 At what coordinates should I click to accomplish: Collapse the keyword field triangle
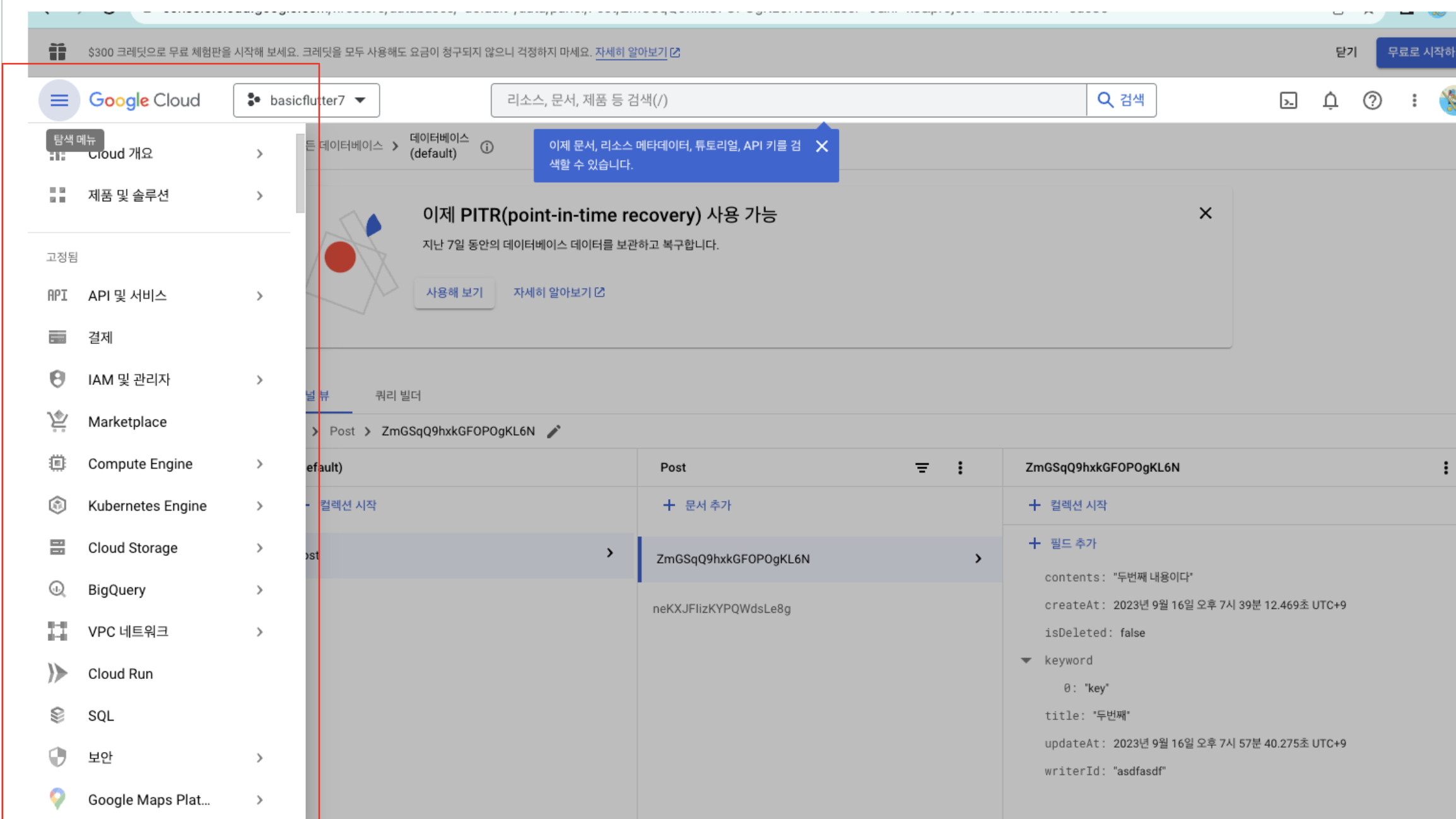pyautogui.click(x=1026, y=660)
